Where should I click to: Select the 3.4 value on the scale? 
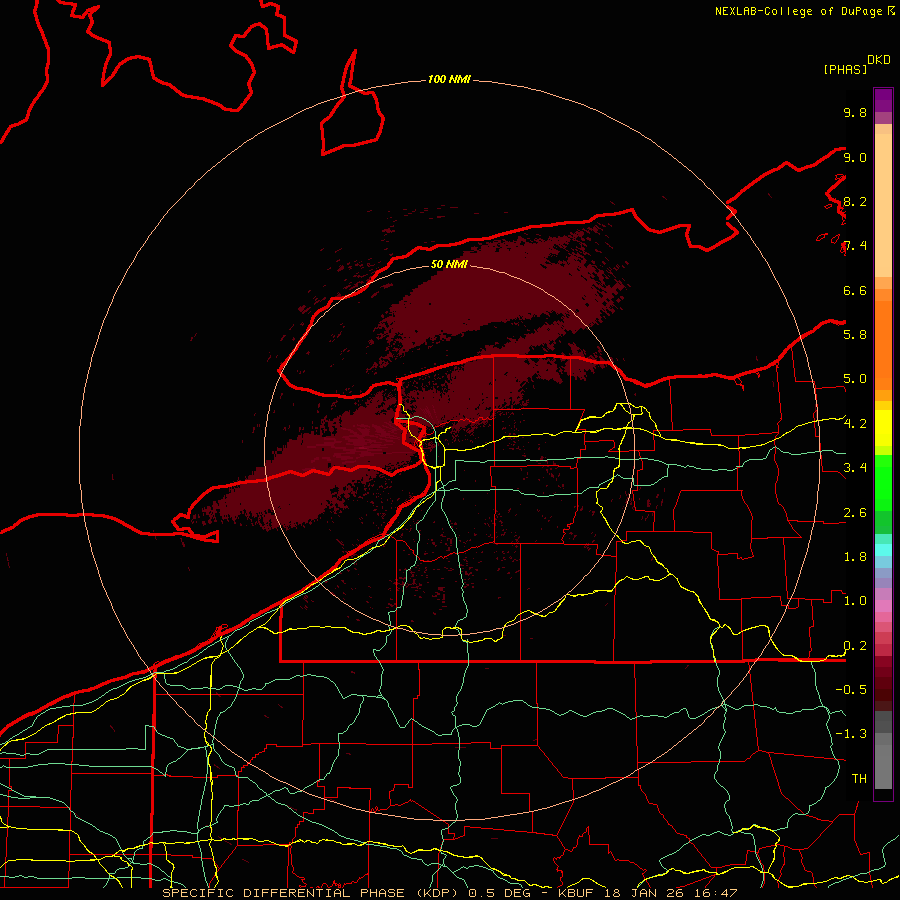click(x=855, y=468)
